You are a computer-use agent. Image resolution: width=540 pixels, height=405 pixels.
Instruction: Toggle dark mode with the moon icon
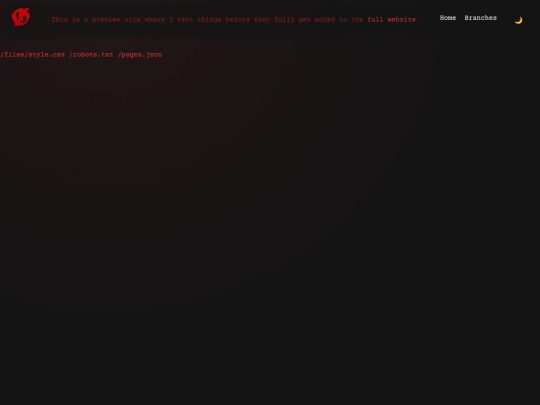pyautogui.click(x=518, y=20)
